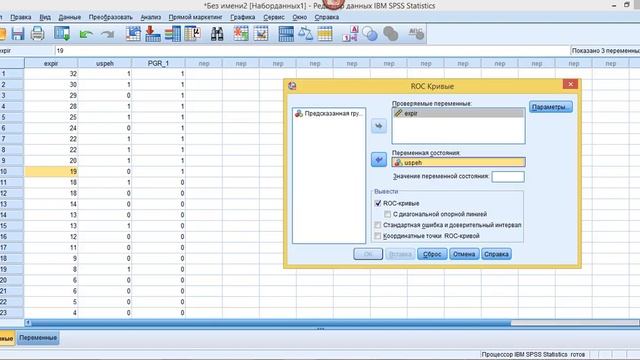
Task: Save the data file with the diskette icon
Action: 18,34
